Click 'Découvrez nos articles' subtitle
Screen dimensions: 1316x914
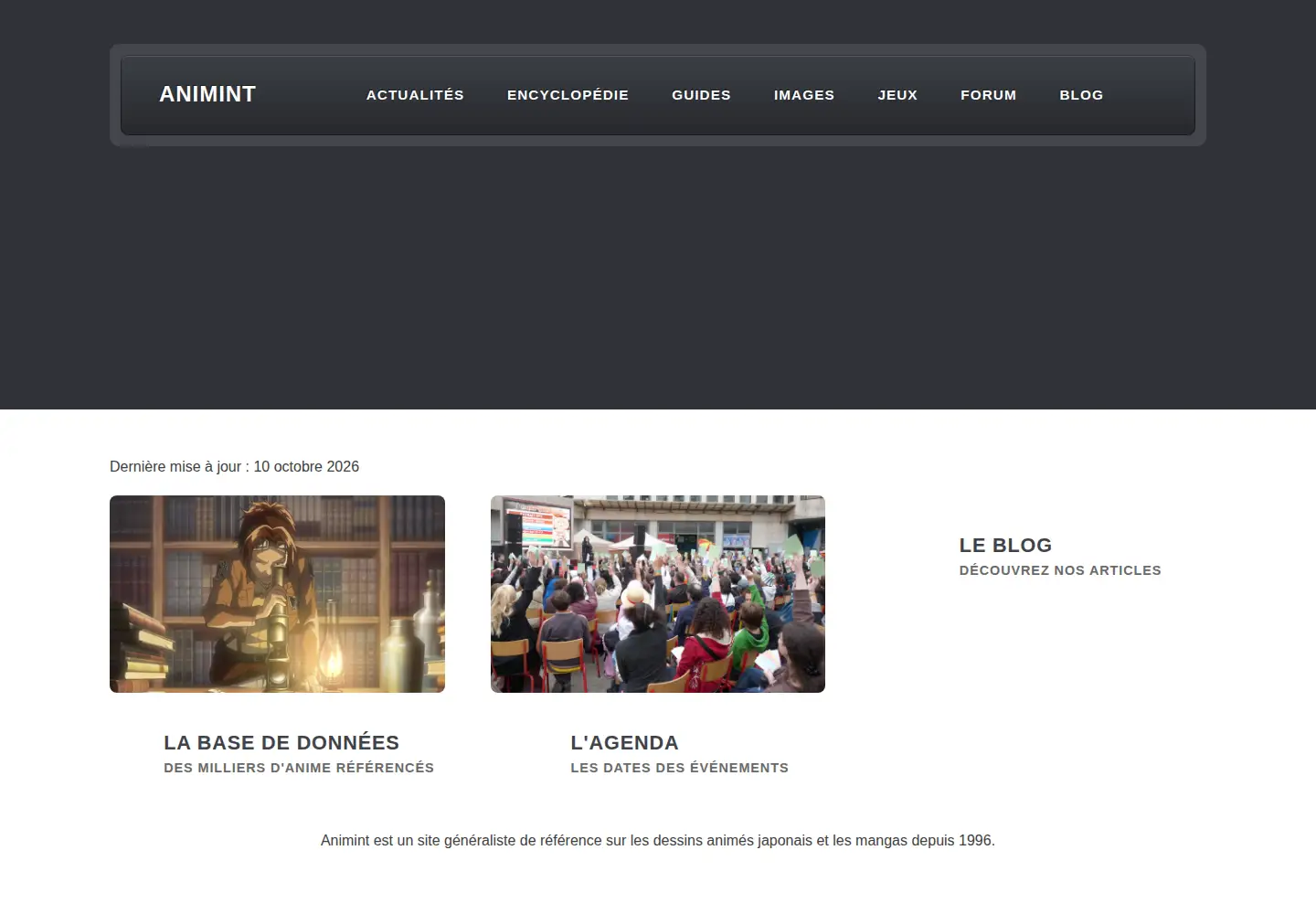point(1060,570)
